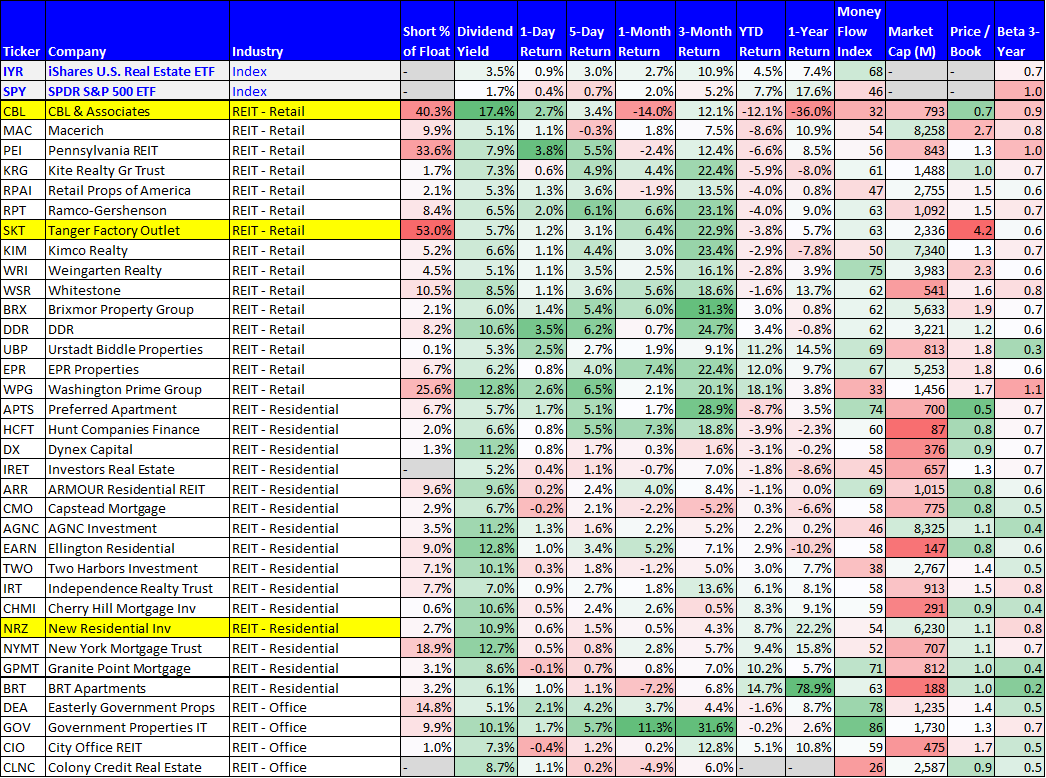
Task: Select the 1-Month Return header
Action: 645,31
